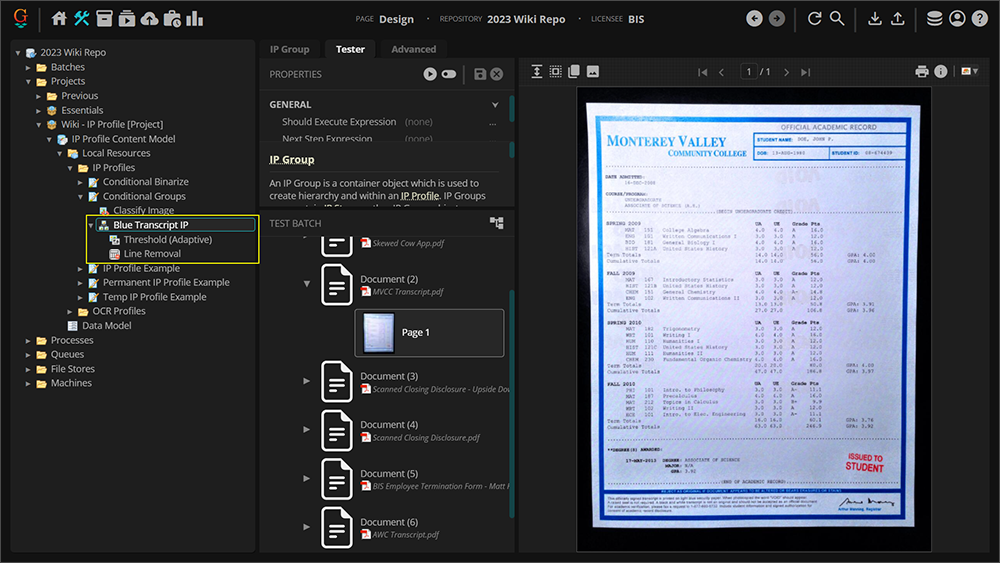The width and height of the screenshot is (1000, 563).
Task: Switch to the IP Group tab
Action: [x=289, y=49]
